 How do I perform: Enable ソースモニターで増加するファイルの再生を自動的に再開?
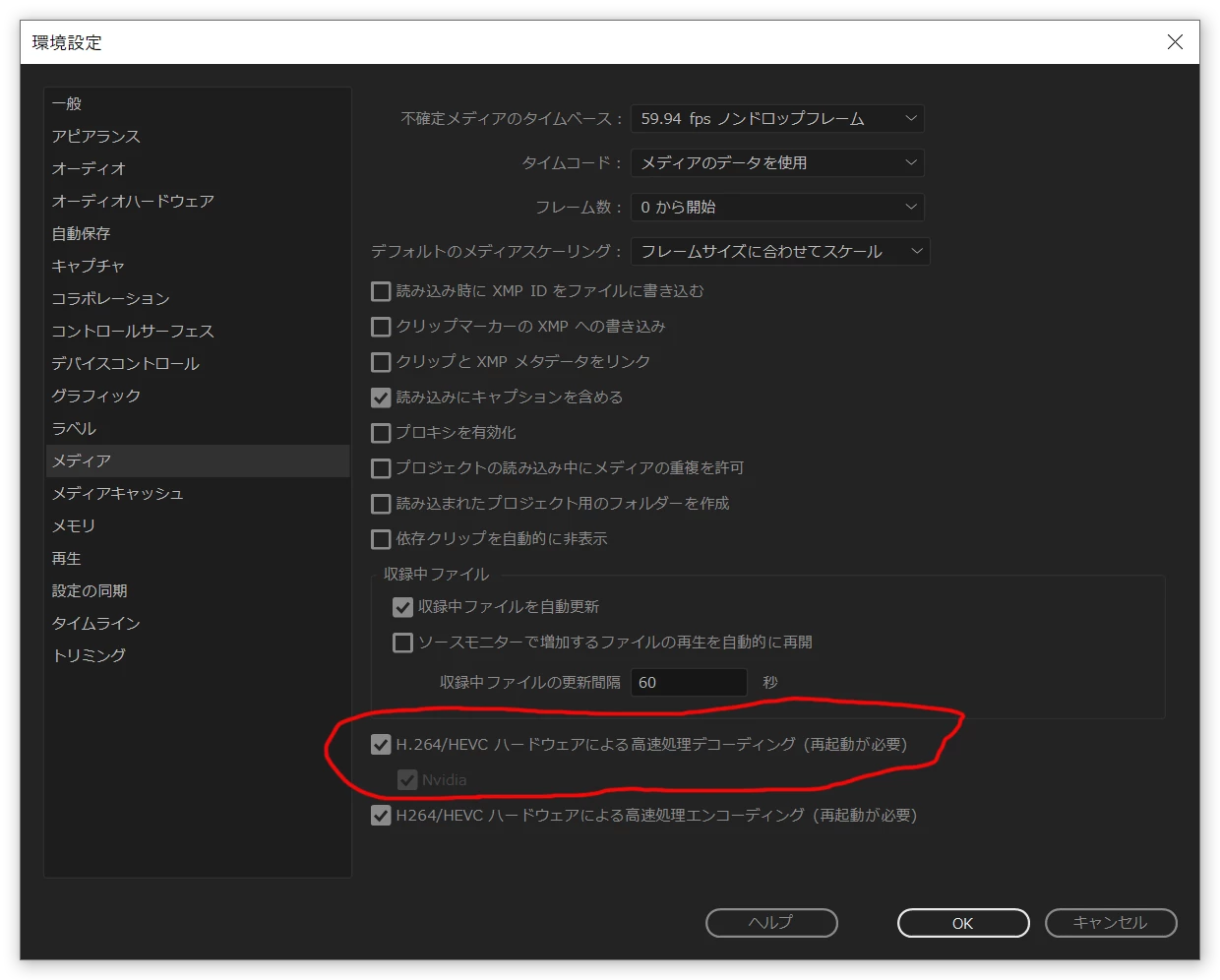(402, 643)
